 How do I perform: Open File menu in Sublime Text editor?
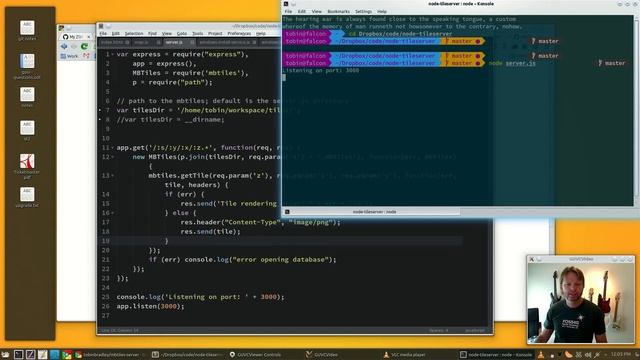click(103, 33)
